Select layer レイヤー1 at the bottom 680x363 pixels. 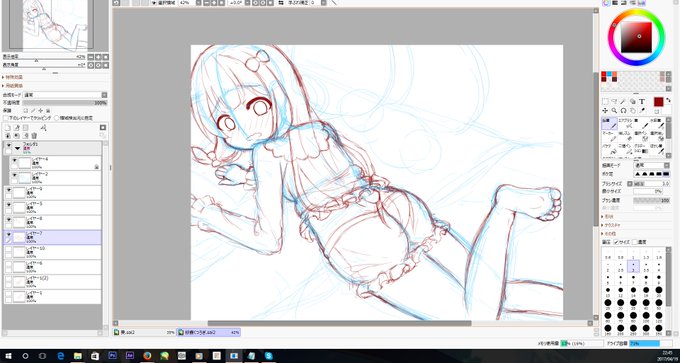(x=52, y=297)
